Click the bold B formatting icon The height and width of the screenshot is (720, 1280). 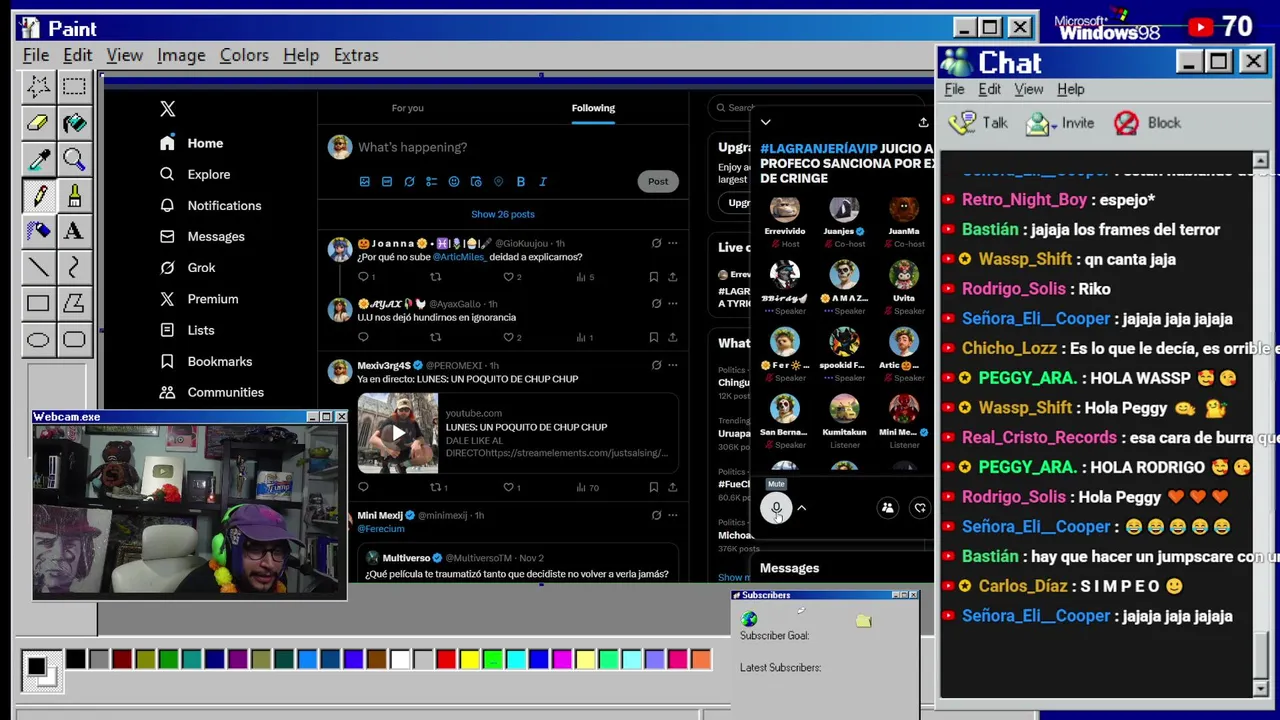pos(521,181)
